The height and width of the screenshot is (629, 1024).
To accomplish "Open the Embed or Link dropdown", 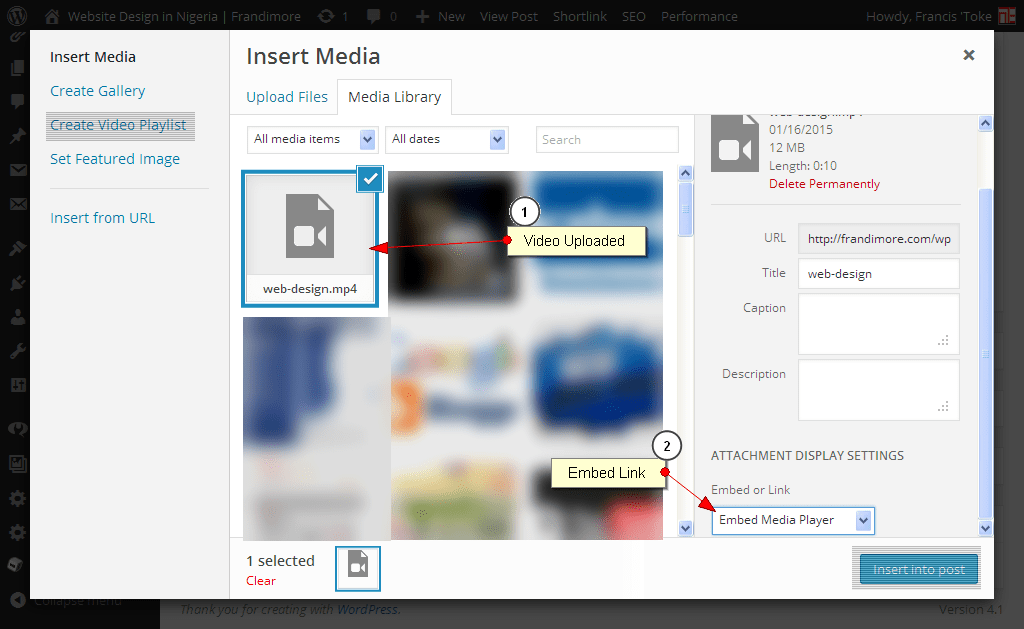I will 793,520.
